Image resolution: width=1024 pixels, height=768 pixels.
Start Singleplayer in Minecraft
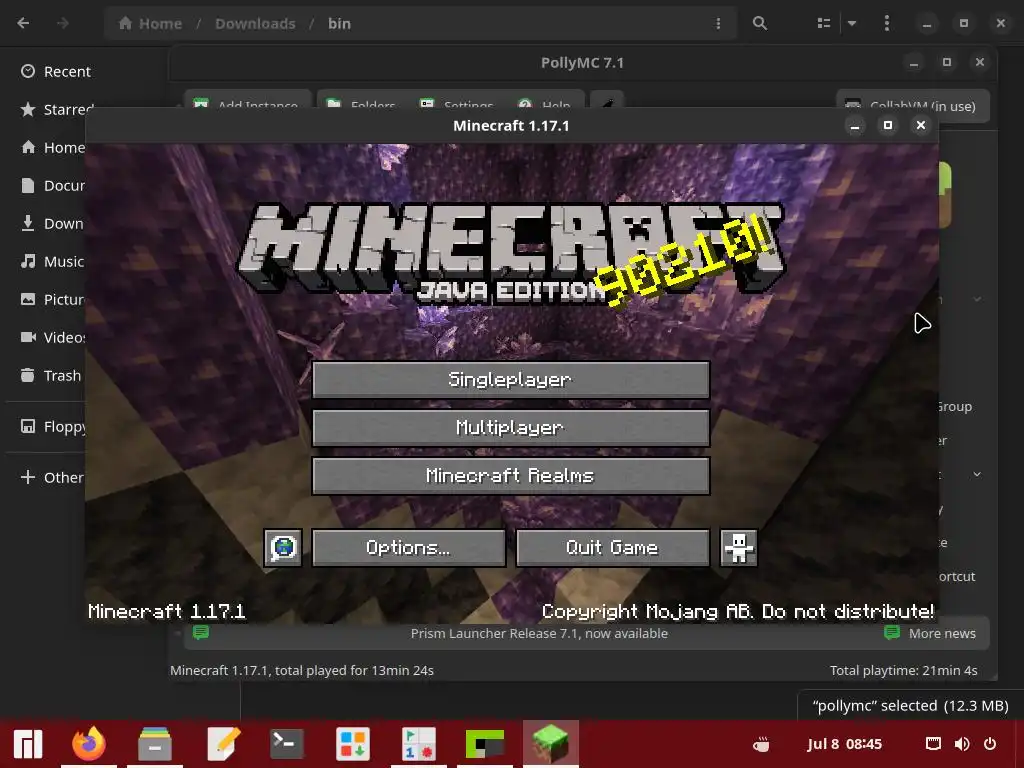(x=511, y=379)
